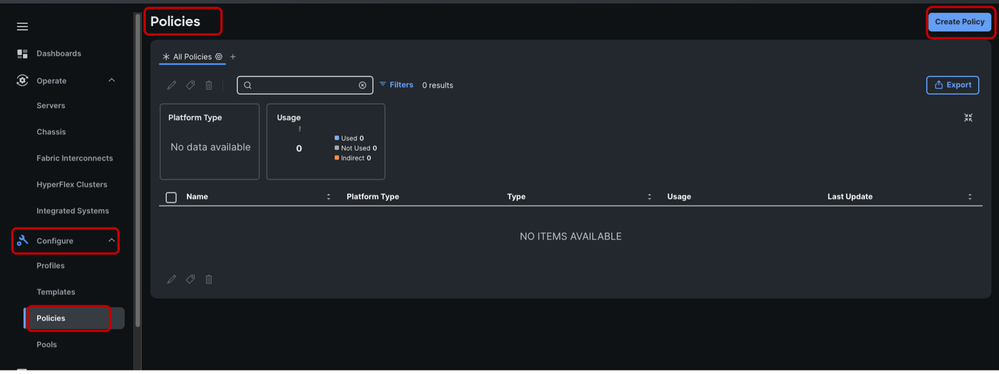Open Chassis under Operate
Viewport: 999px width, 374px height.
click(x=51, y=132)
